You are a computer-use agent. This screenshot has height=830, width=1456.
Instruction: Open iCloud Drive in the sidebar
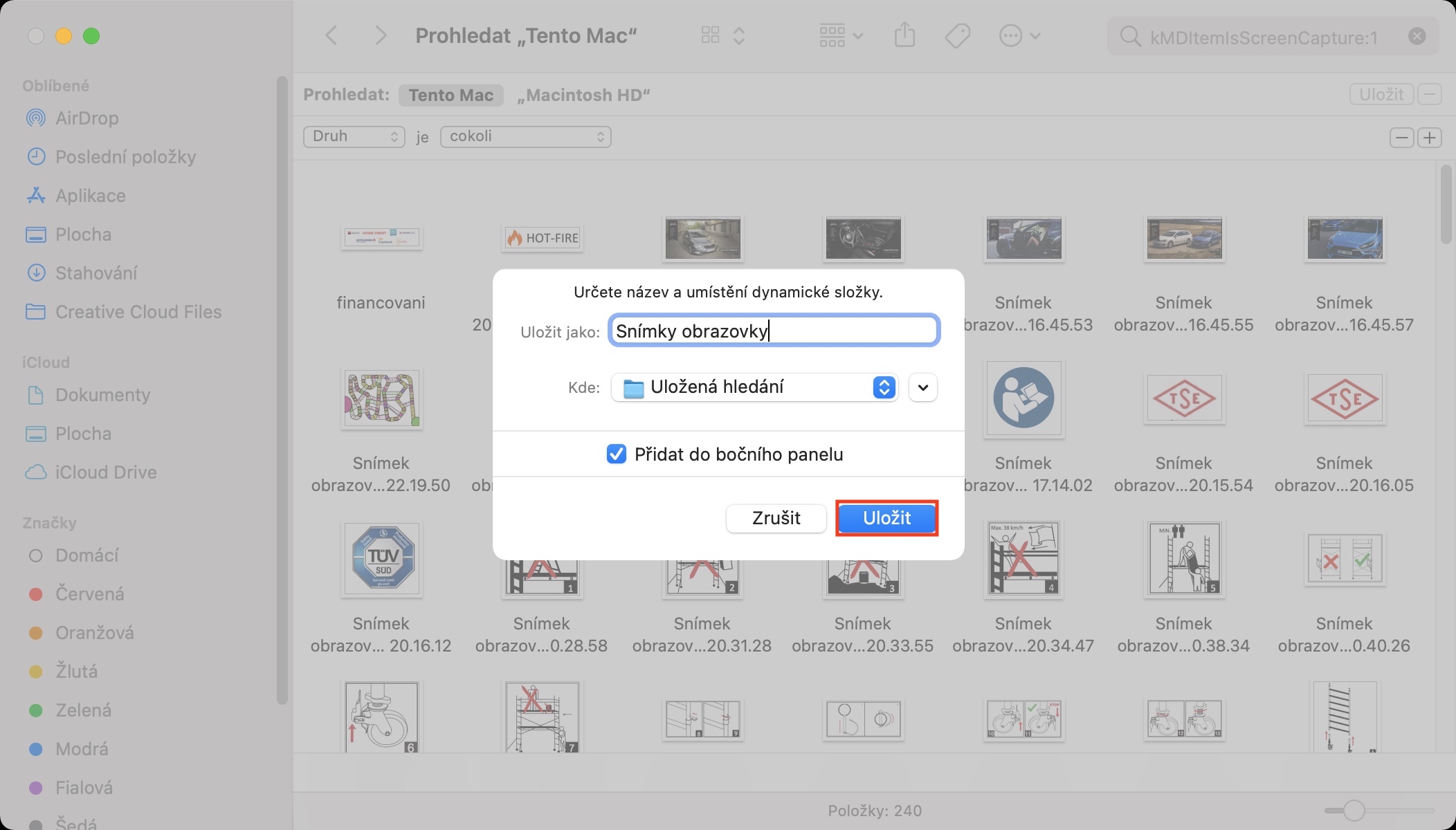click(105, 472)
